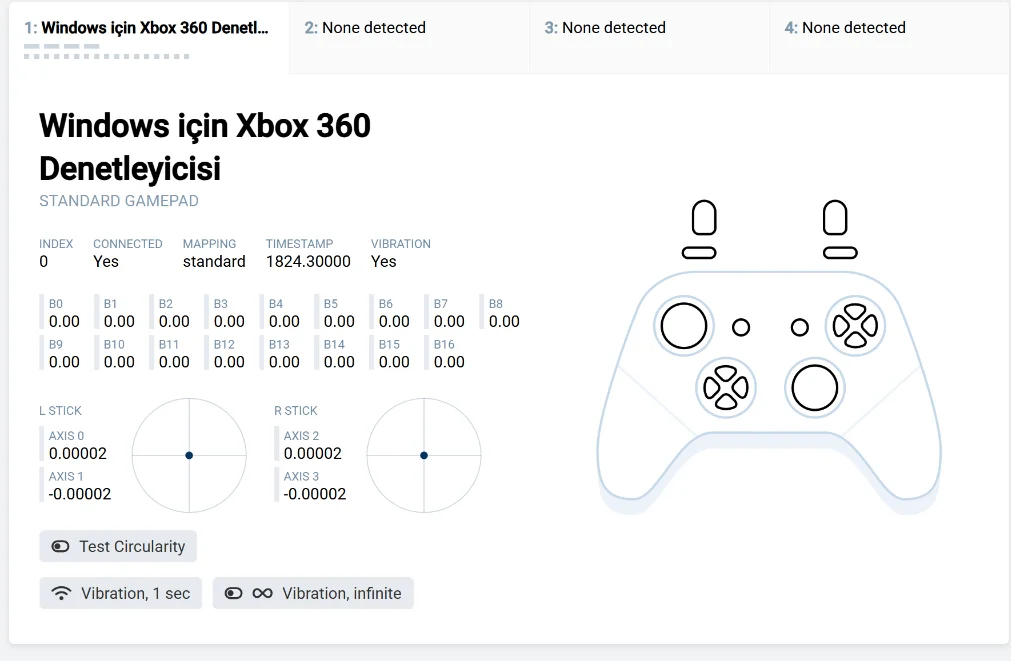Click the right analog stick on the diagram
This screenshot has height=661, width=1011.
pos(814,388)
